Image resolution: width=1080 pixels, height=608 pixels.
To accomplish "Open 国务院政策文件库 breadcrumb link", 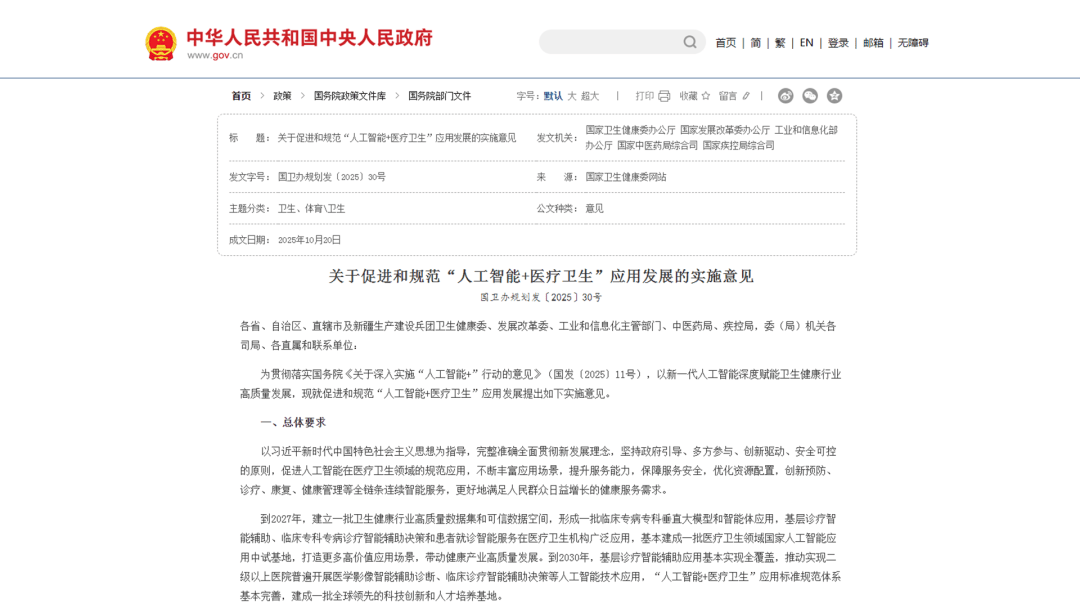I will [x=349, y=96].
